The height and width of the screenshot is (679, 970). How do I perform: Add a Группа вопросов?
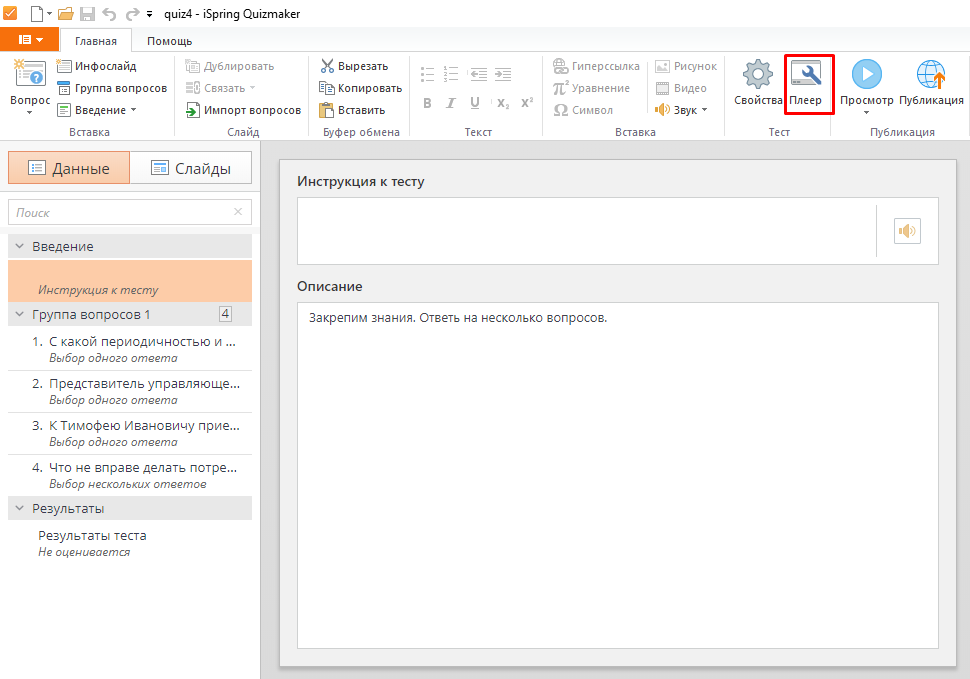[x=112, y=88]
